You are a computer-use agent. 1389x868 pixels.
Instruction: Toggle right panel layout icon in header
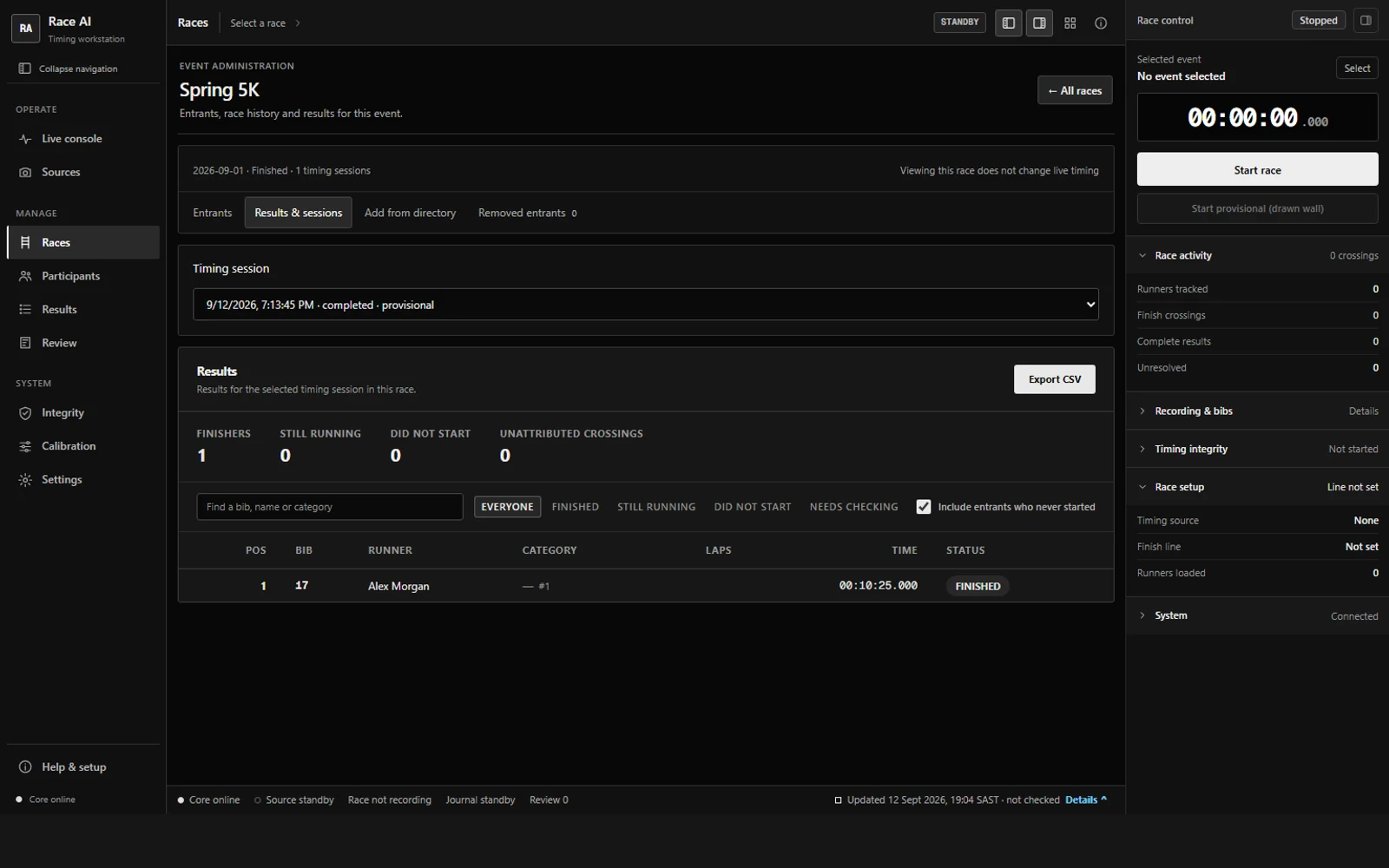[1039, 23]
